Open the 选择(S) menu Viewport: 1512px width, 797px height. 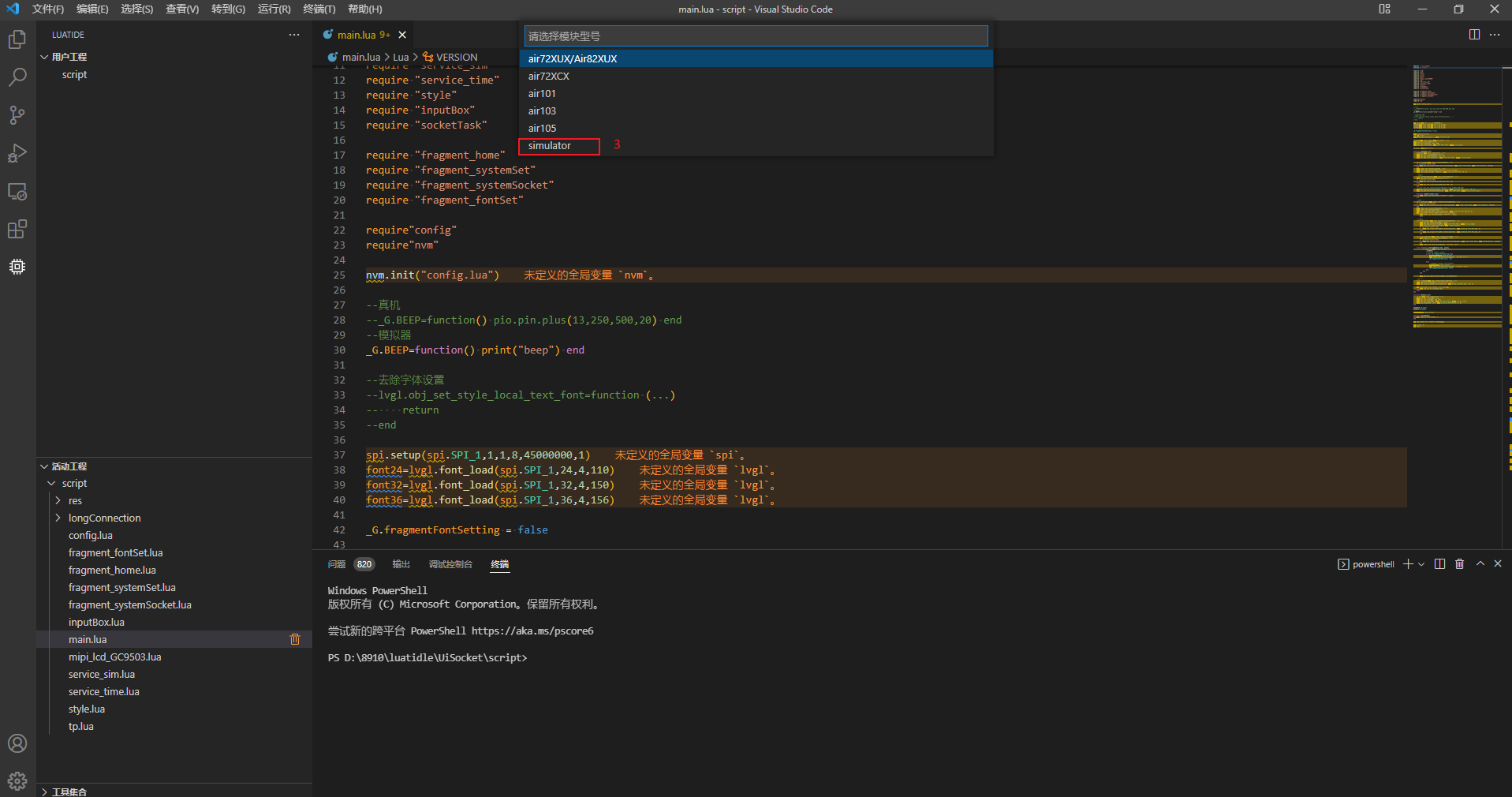point(137,9)
